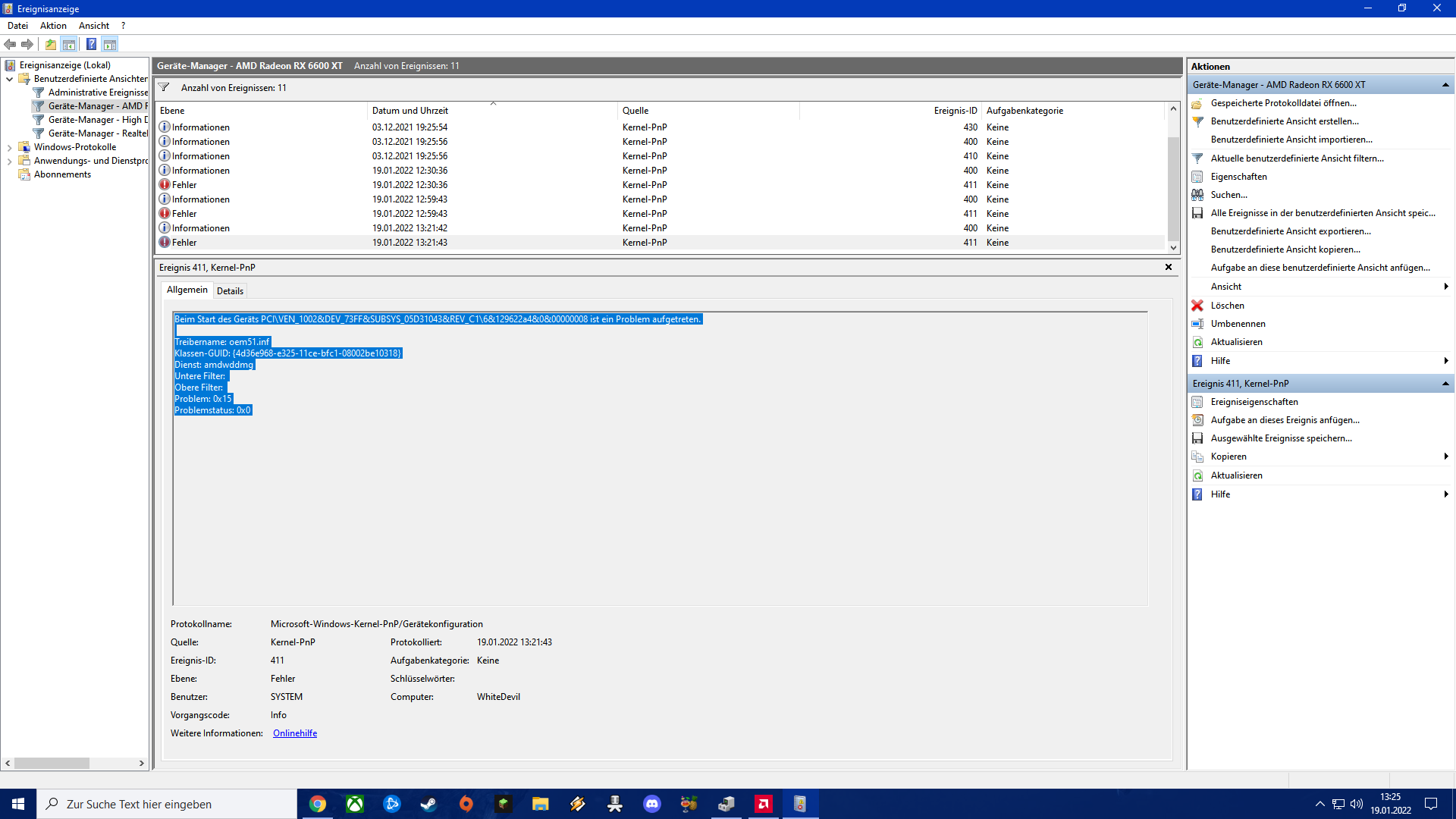
Task: Expand the Windows-Protokolle tree node
Action: (9, 147)
